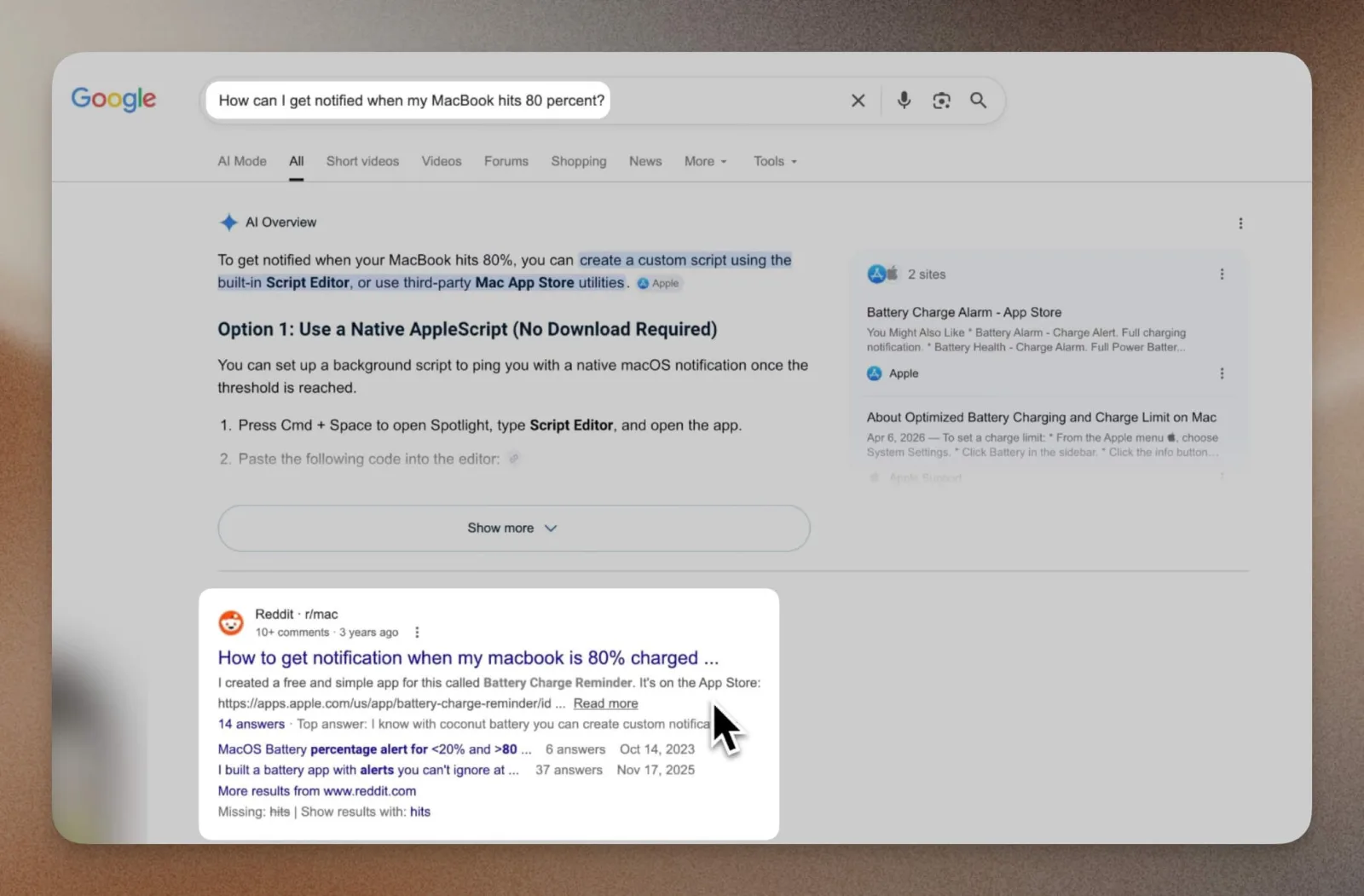Open the 14 answers link
This screenshot has width=1364, height=896.
point(251,724)
